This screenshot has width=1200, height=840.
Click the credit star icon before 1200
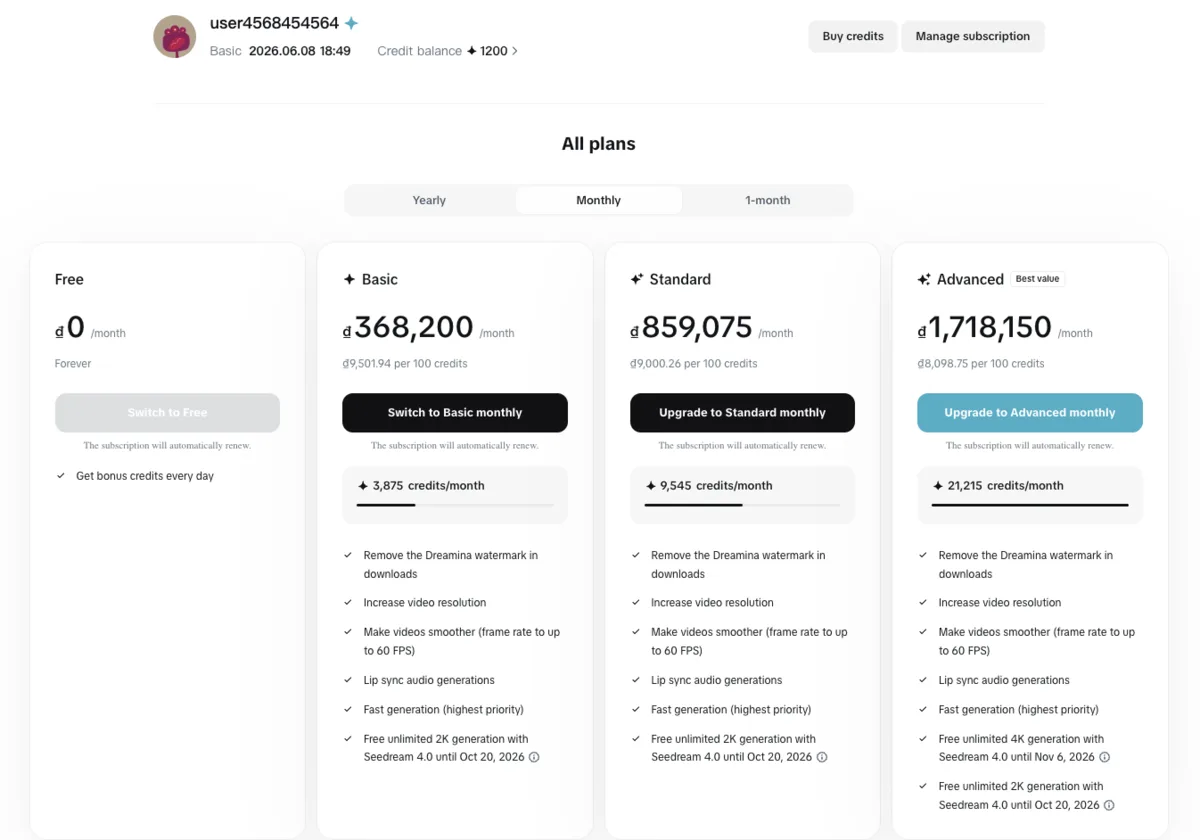click(472, 50)
